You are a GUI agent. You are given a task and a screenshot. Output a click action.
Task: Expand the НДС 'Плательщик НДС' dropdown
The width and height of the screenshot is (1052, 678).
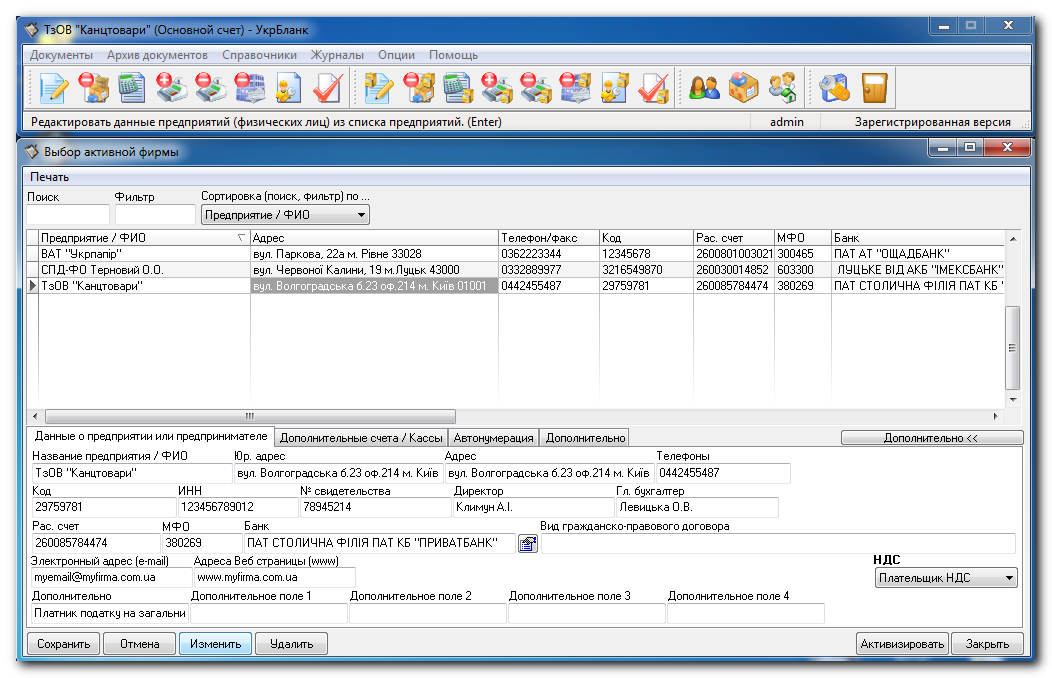(946, 577)
